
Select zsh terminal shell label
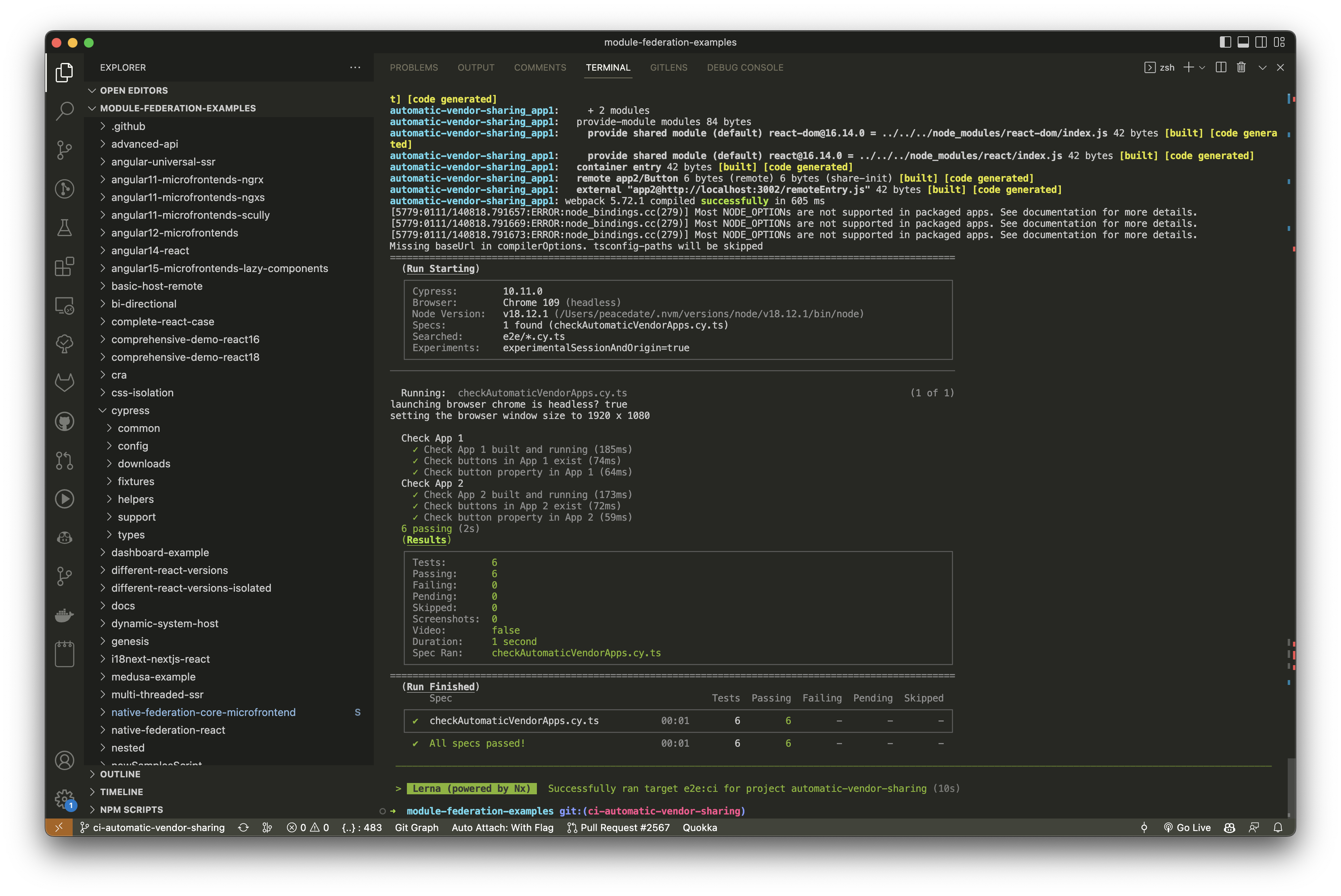point(1160,67)
